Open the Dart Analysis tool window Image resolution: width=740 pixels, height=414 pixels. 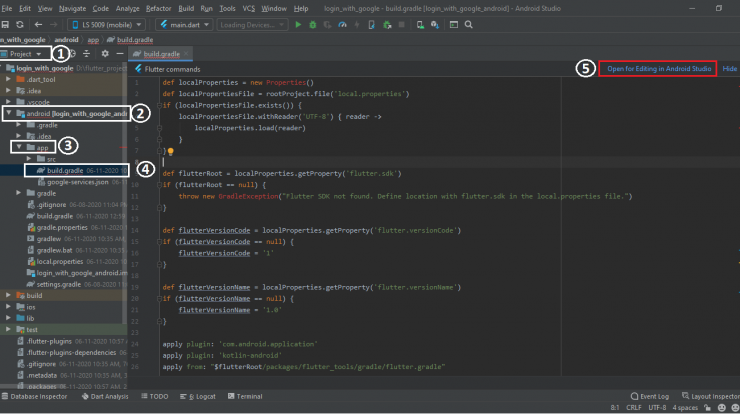point(105,397)
